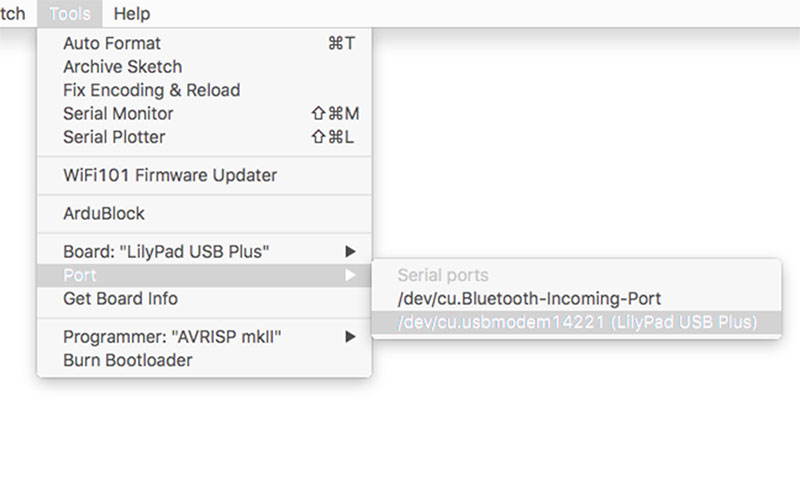Run Auto Format on the sketch
800x480 pixels.
112,43
